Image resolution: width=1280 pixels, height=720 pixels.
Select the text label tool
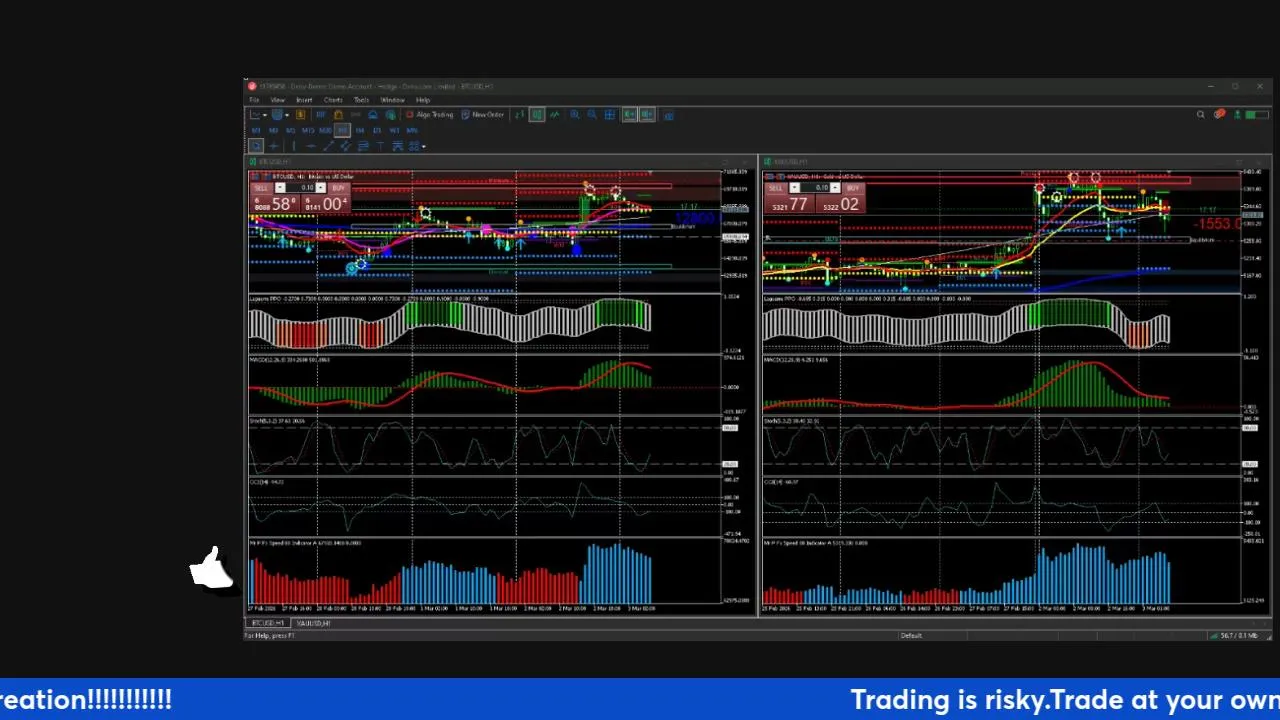[x=380, y=146]
